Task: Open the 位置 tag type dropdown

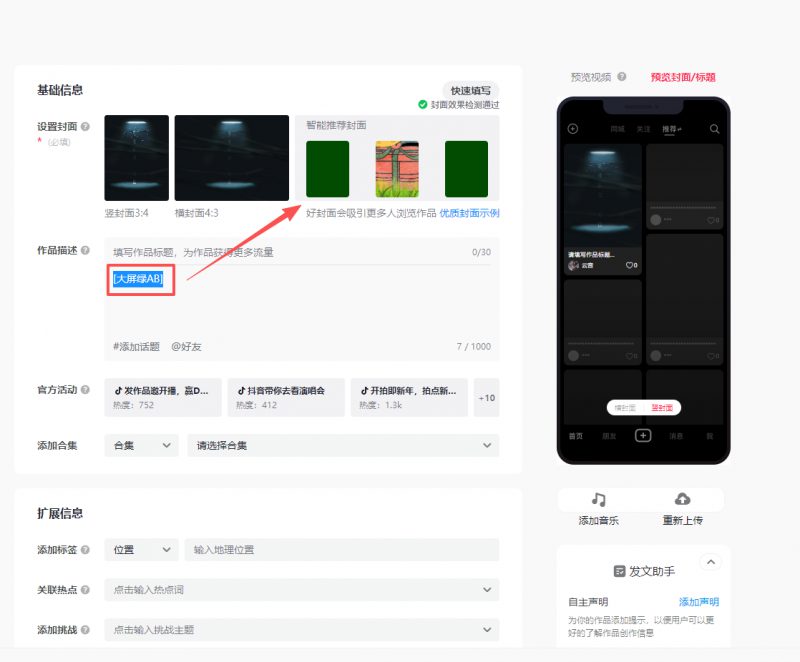Action: 141,549
